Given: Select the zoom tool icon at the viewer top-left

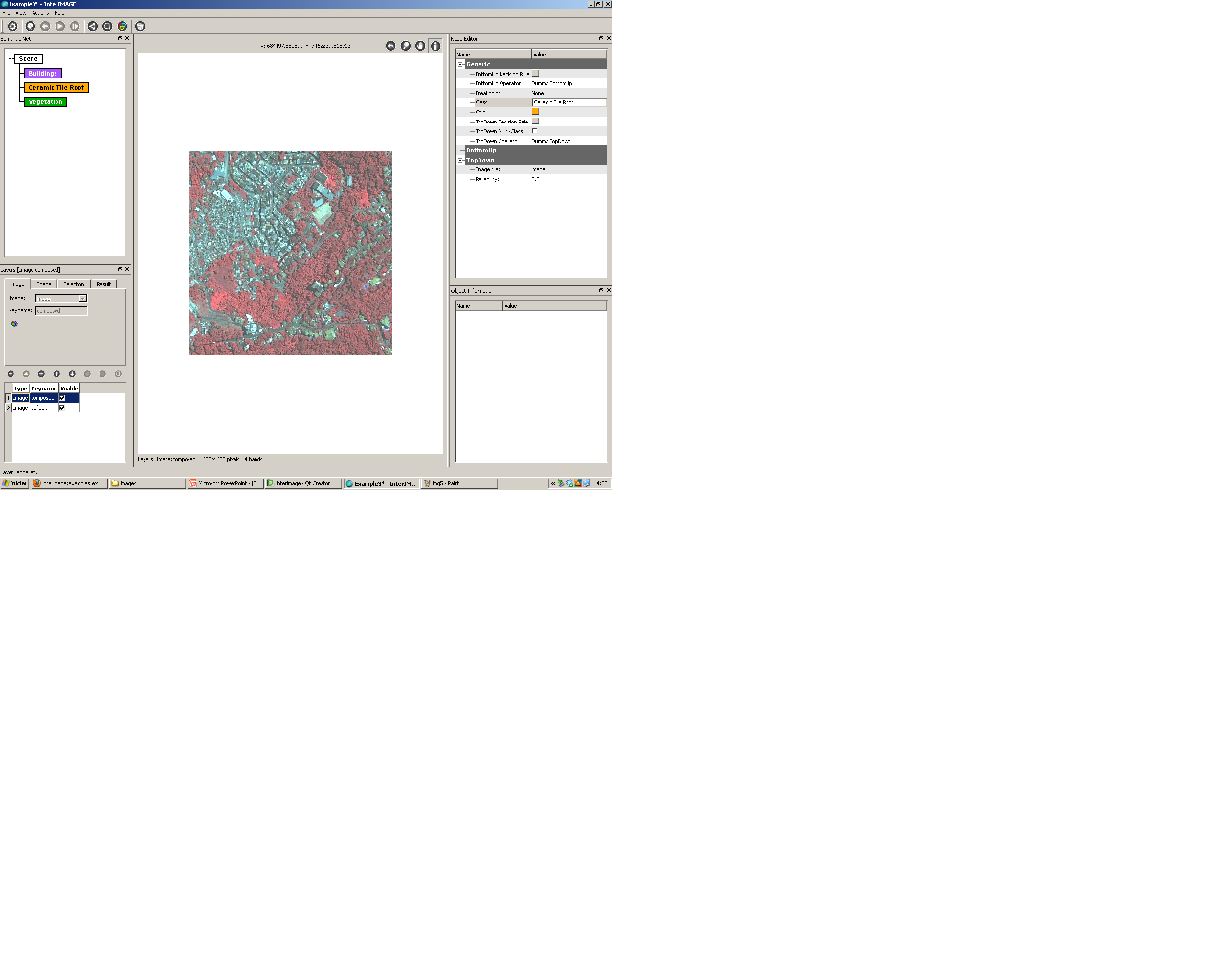Looking at the screenshot, I should tap(405, 46).
